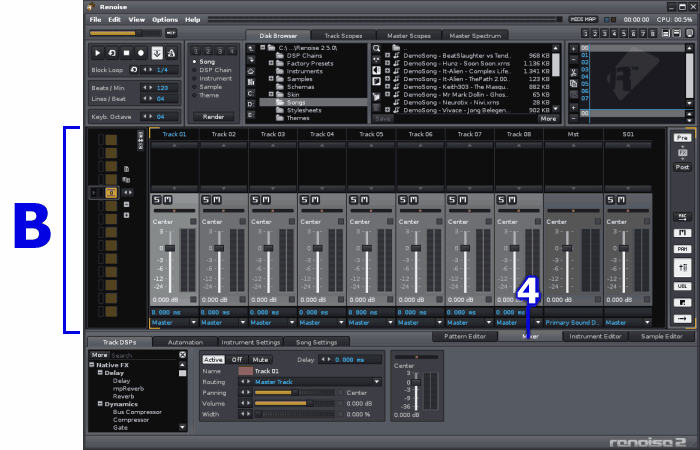Select drive D: in the Disk Browser
The image size is (700, 450).
coord(251,104)
